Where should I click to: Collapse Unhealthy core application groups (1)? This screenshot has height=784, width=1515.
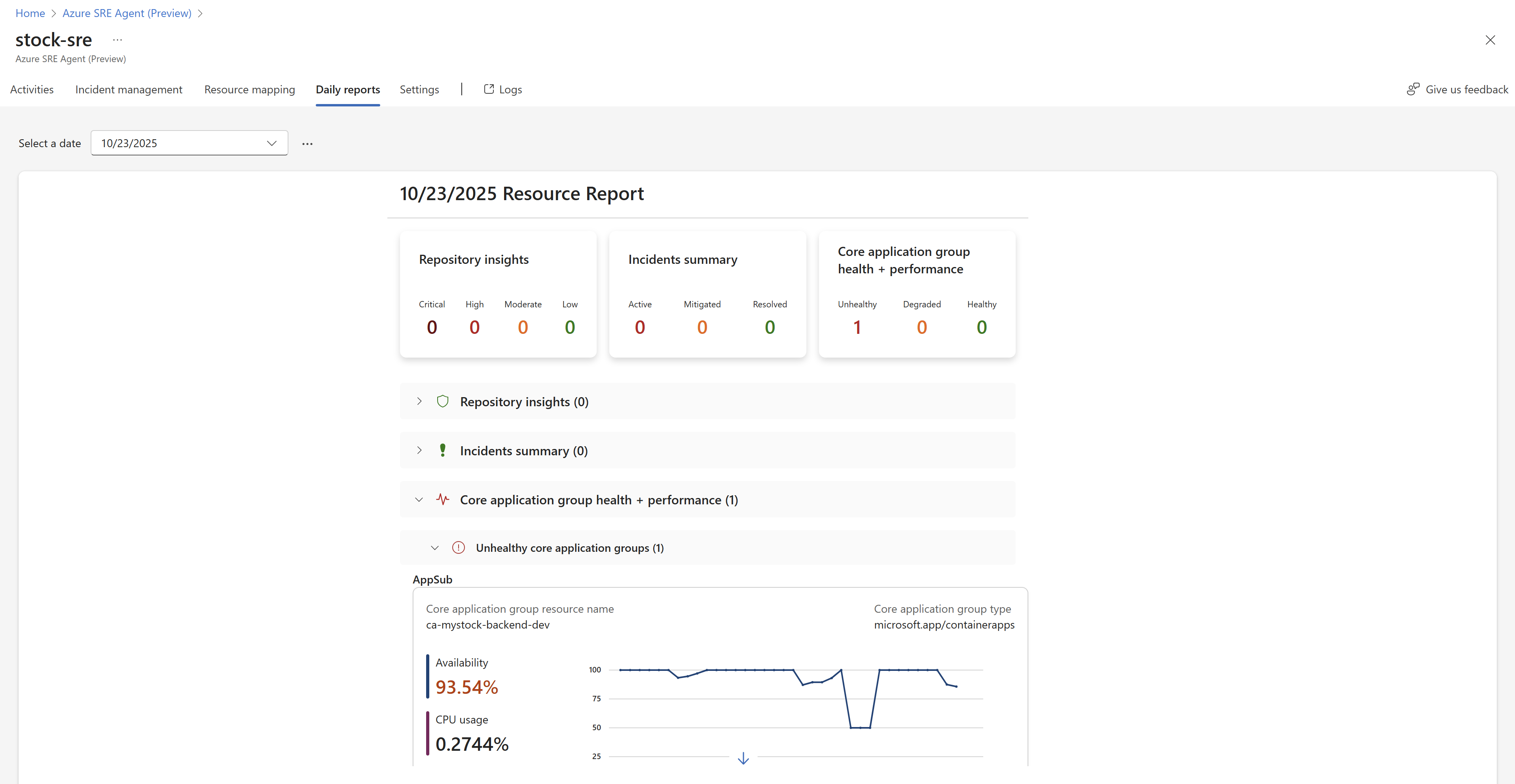(434, 547)
